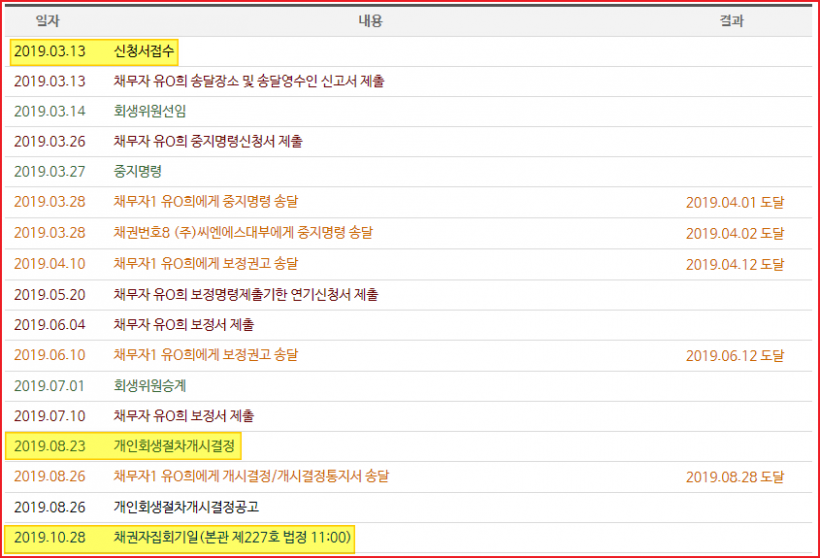Select '채무자1 유O희에게 중지명령 송달' entry
This screenshot has height=558, width=820.
(x=206, y=202)
